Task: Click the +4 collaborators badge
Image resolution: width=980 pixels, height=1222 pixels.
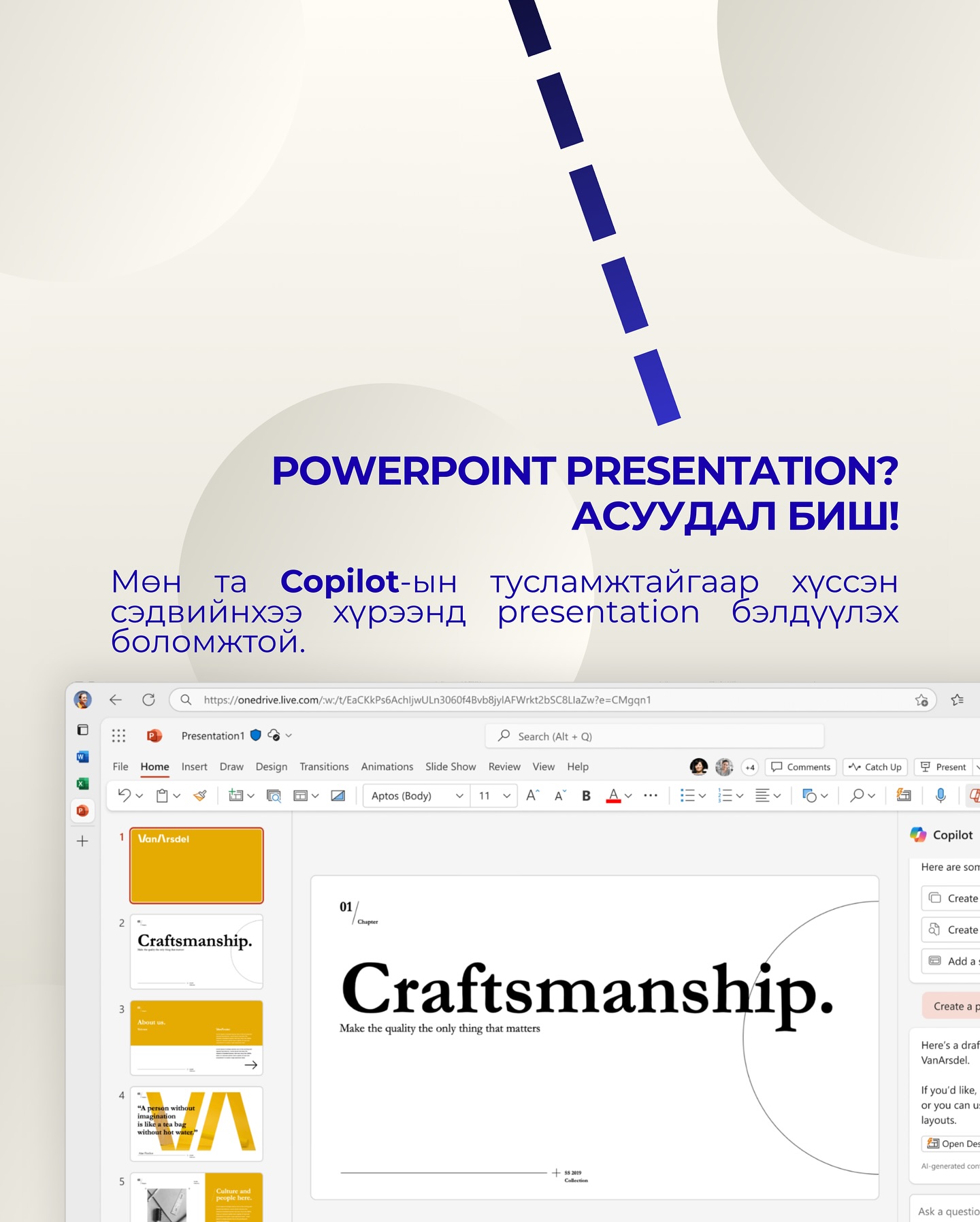Action: point(750,767)
